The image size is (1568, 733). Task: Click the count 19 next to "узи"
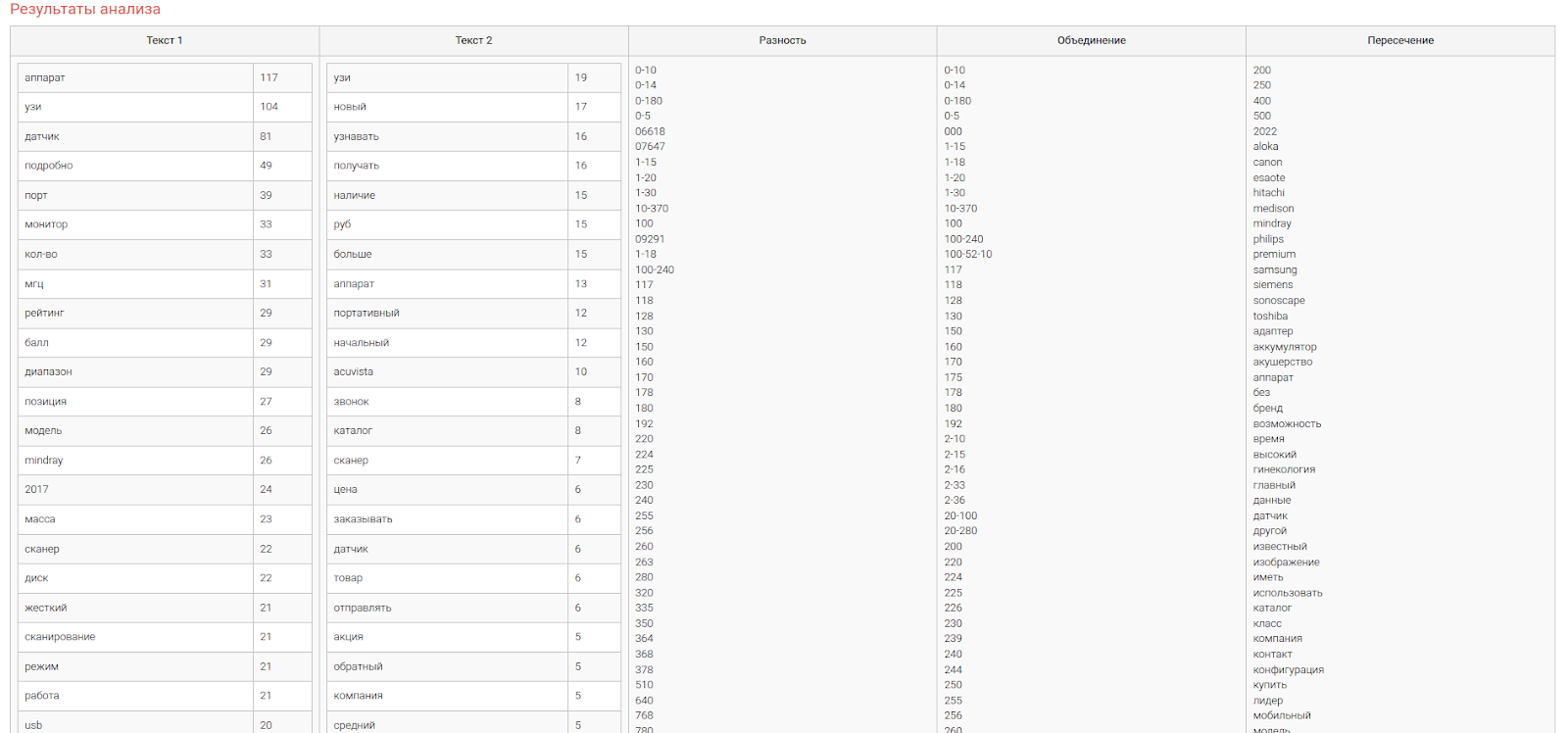[x=581, y=77]
